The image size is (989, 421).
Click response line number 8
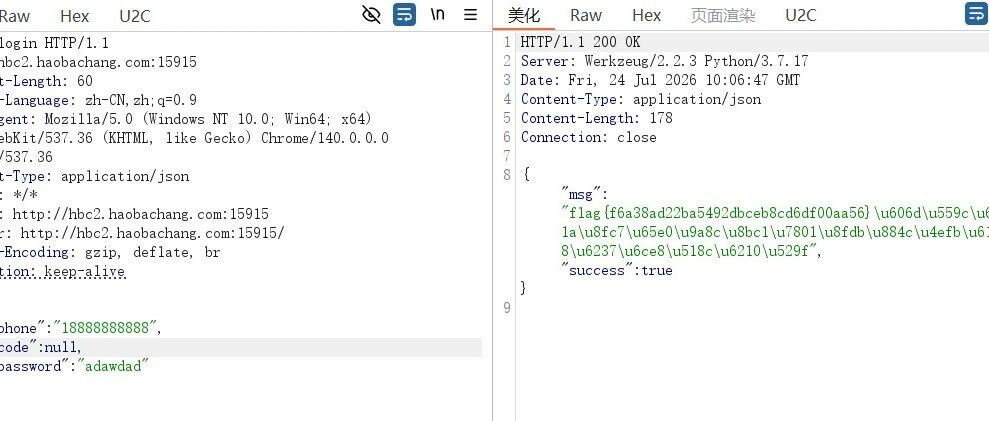(507, 175)
